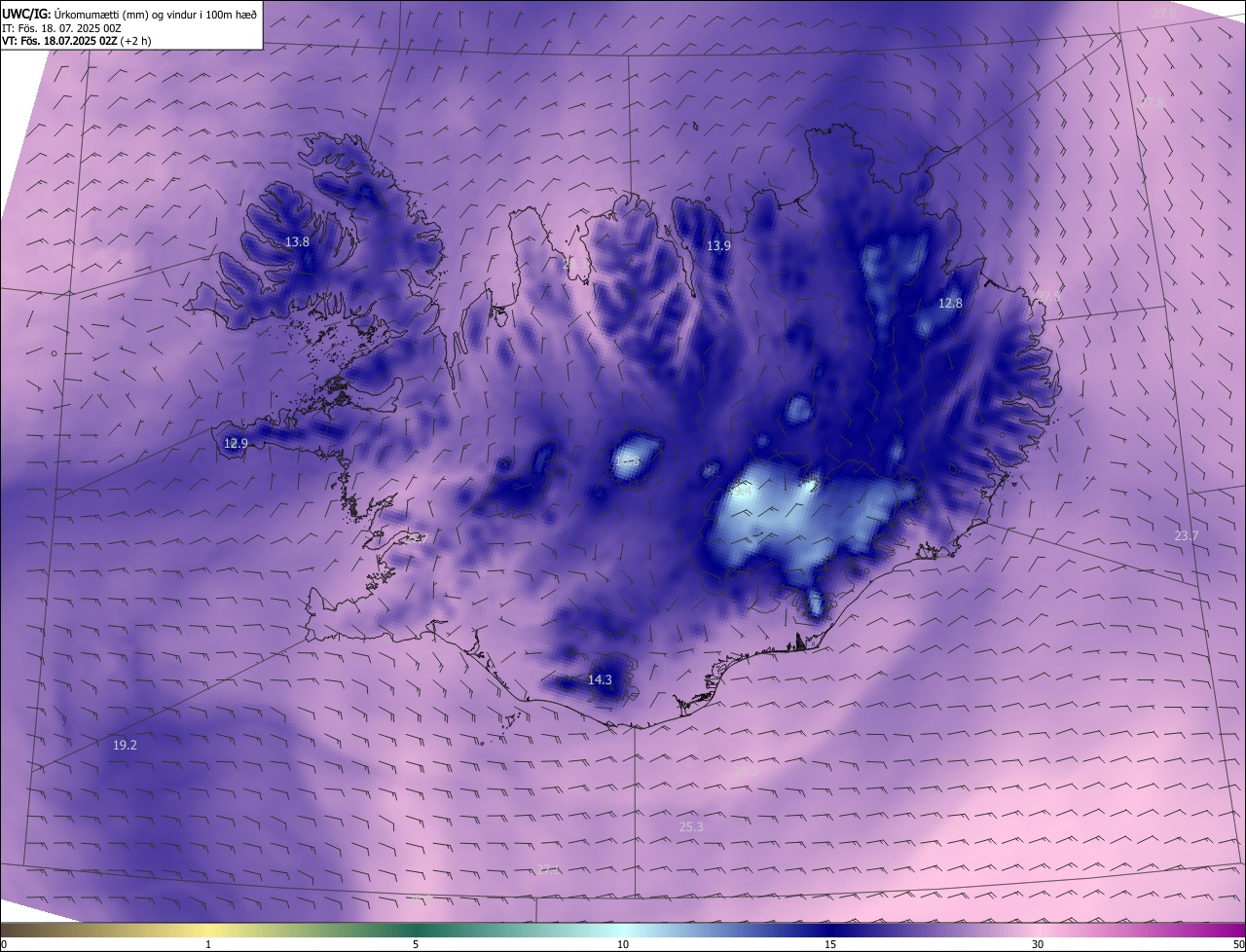Viewport: 1246px width, 952px height.
Task: Click the 15 tick on the color scale
Action: (x=830, y=944)
